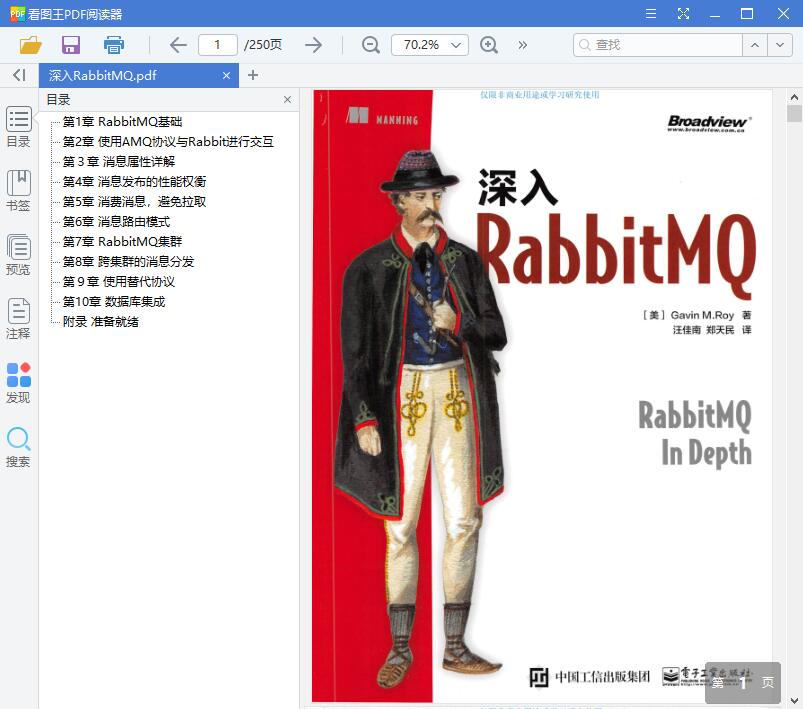The width and height of the screenshot is (803, 709).
Task: Jump to 第10章 数据库集成
Action: (x=114, y=301)
